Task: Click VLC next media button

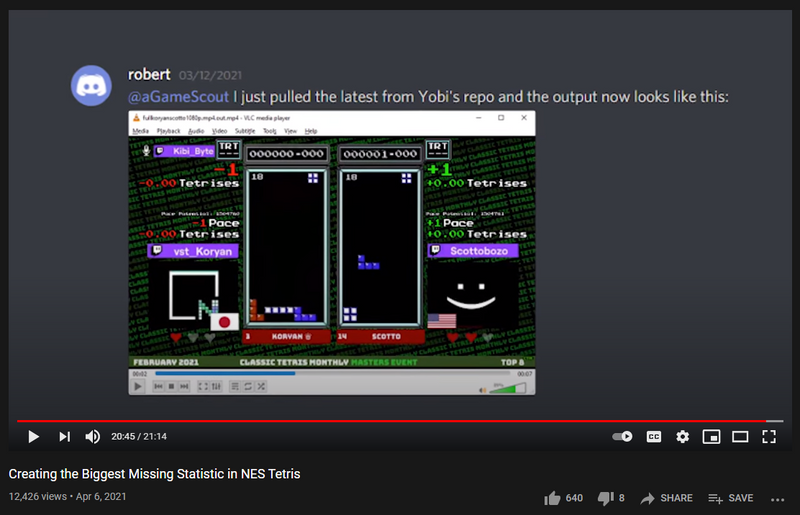Action: 184,386
